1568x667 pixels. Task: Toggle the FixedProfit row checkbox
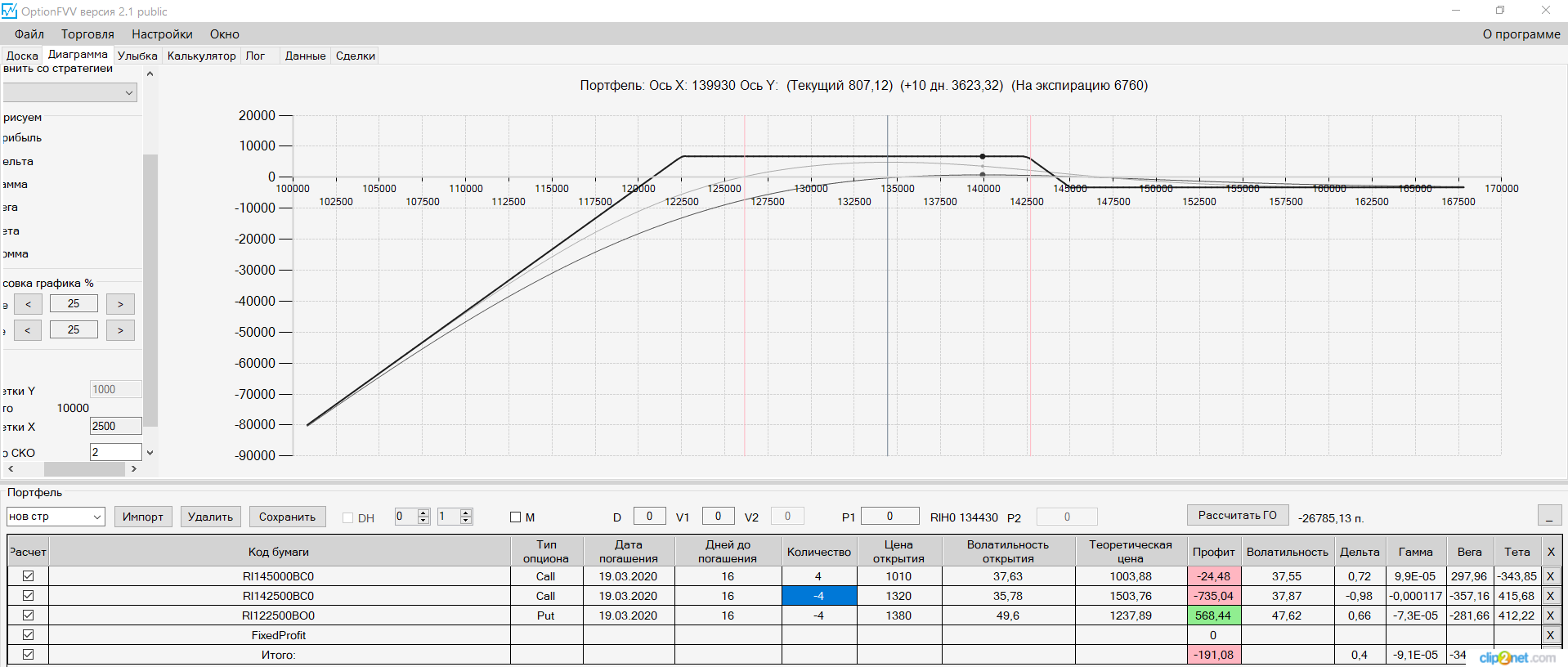(29, 635)
